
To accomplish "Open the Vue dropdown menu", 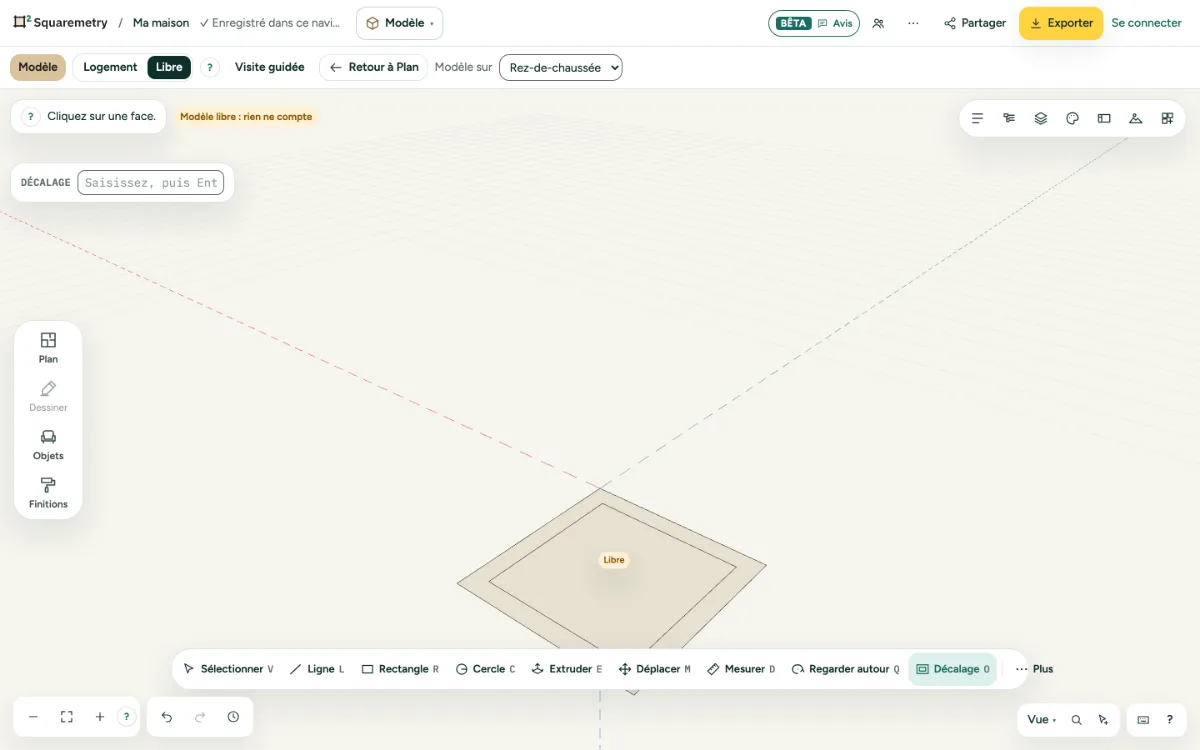I will (1041, 719).
